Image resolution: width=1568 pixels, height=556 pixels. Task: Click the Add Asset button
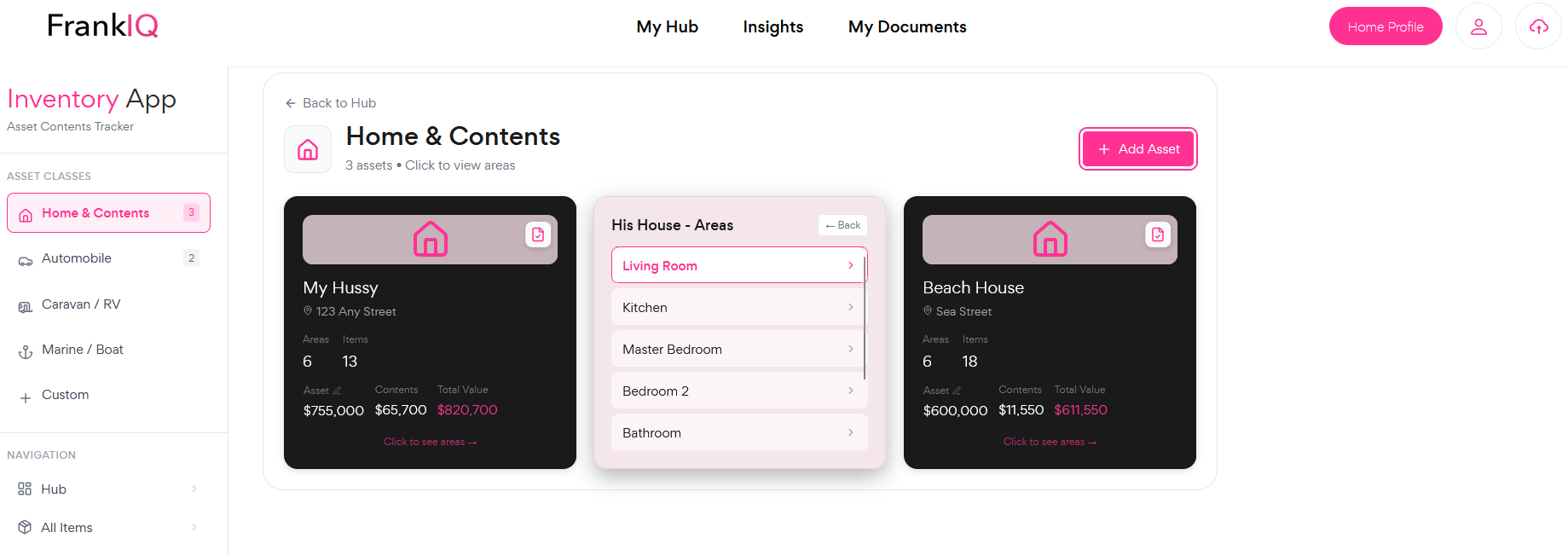coord(1137,149)
